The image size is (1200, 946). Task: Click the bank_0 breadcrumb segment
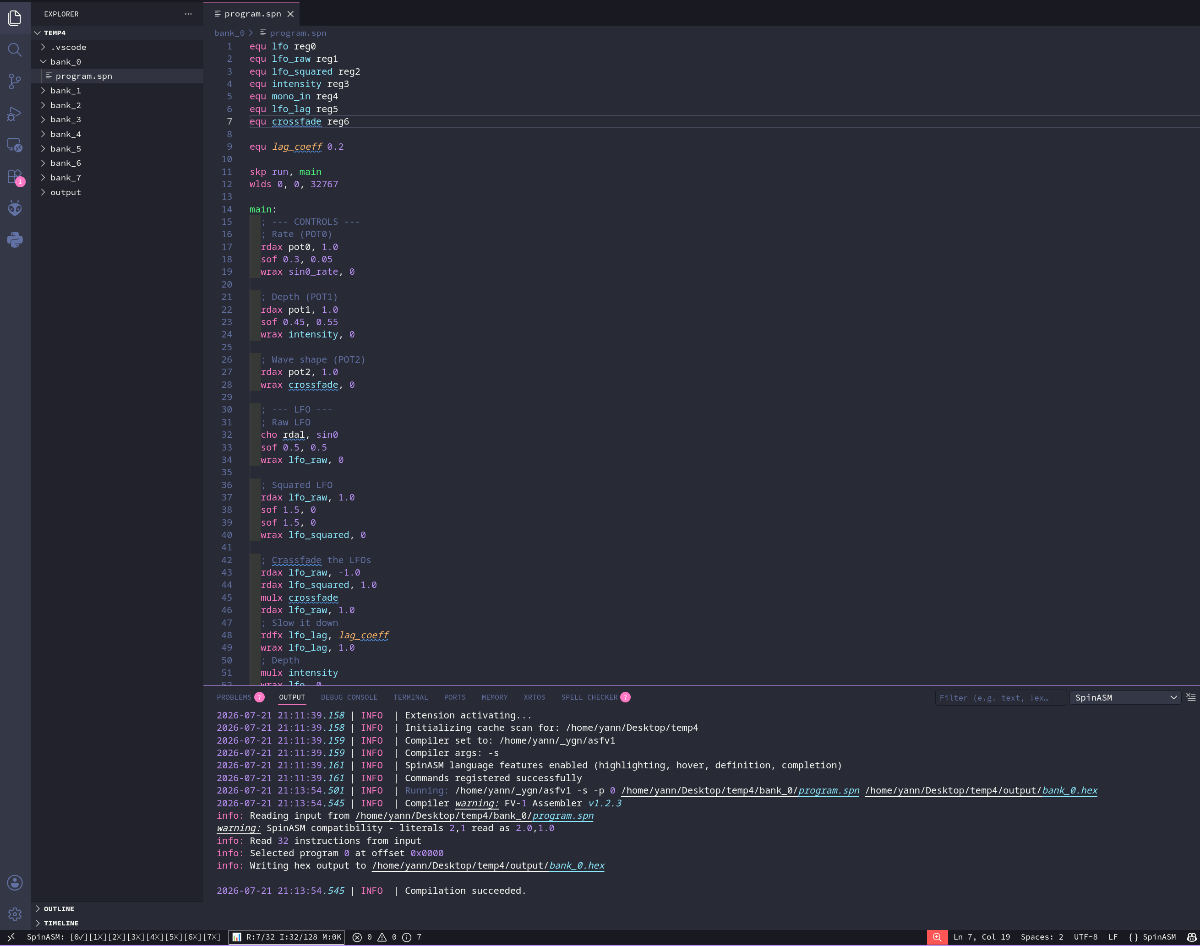pyautogui.click(x=229, y=33)
